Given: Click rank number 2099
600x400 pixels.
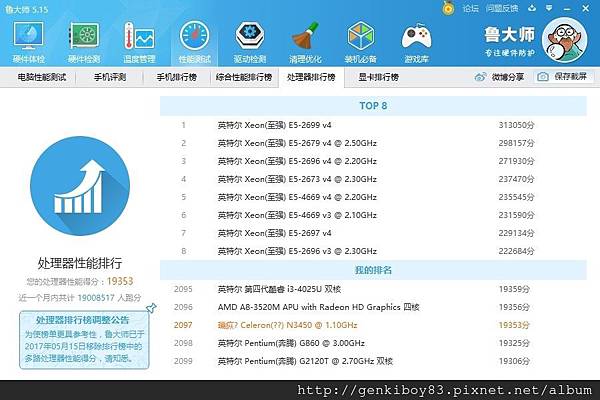Looking at the screenshot, I should (x=183, y=361).
